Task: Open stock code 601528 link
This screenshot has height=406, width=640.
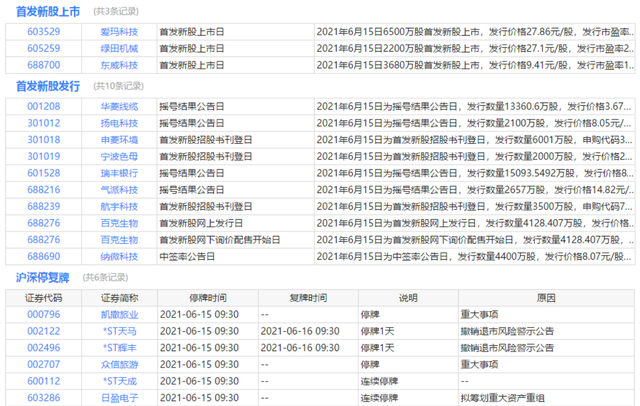Action: 44,173
